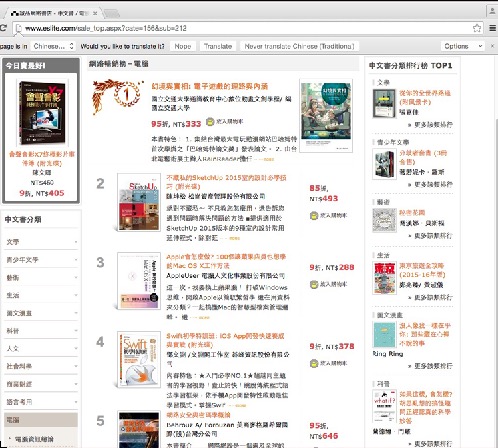The height and width of the screenshot is (448, 498).
Task: Dismiss the translate bar with the X
Action: tap(492, 46)
